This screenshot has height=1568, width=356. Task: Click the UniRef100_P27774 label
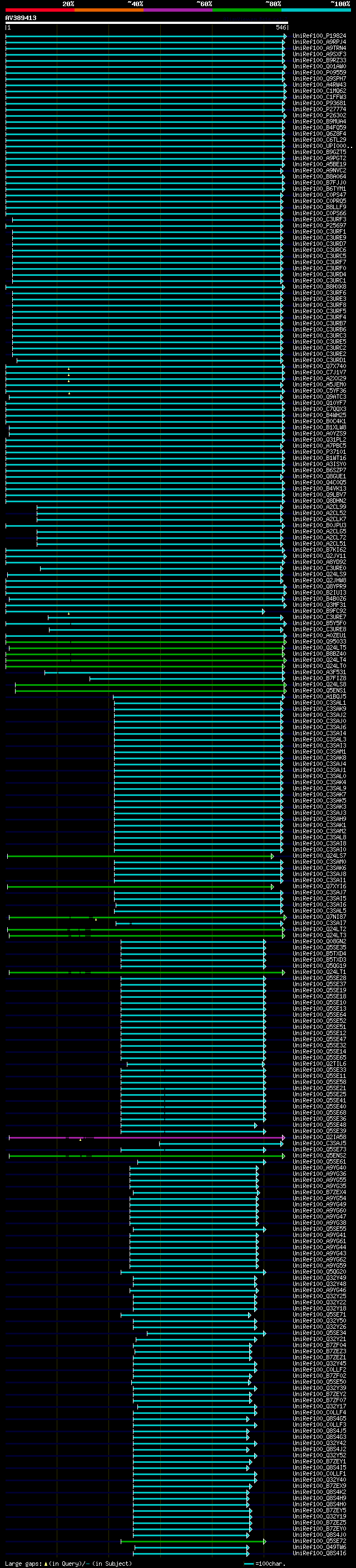(x=319, y=110)
